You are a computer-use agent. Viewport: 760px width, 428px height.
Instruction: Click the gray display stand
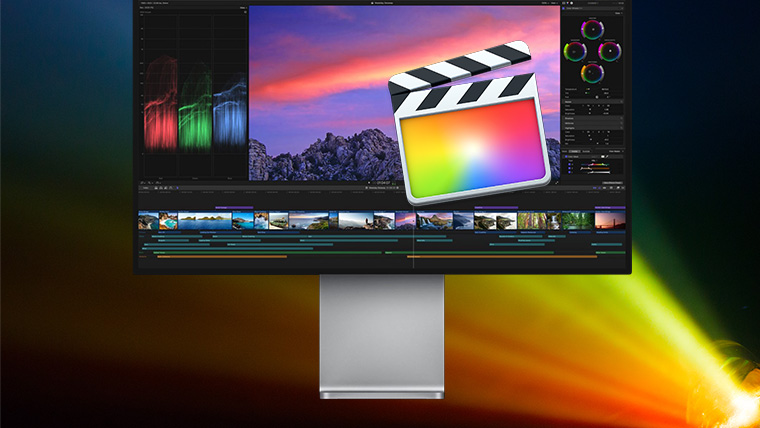click(x=382, y=336)
